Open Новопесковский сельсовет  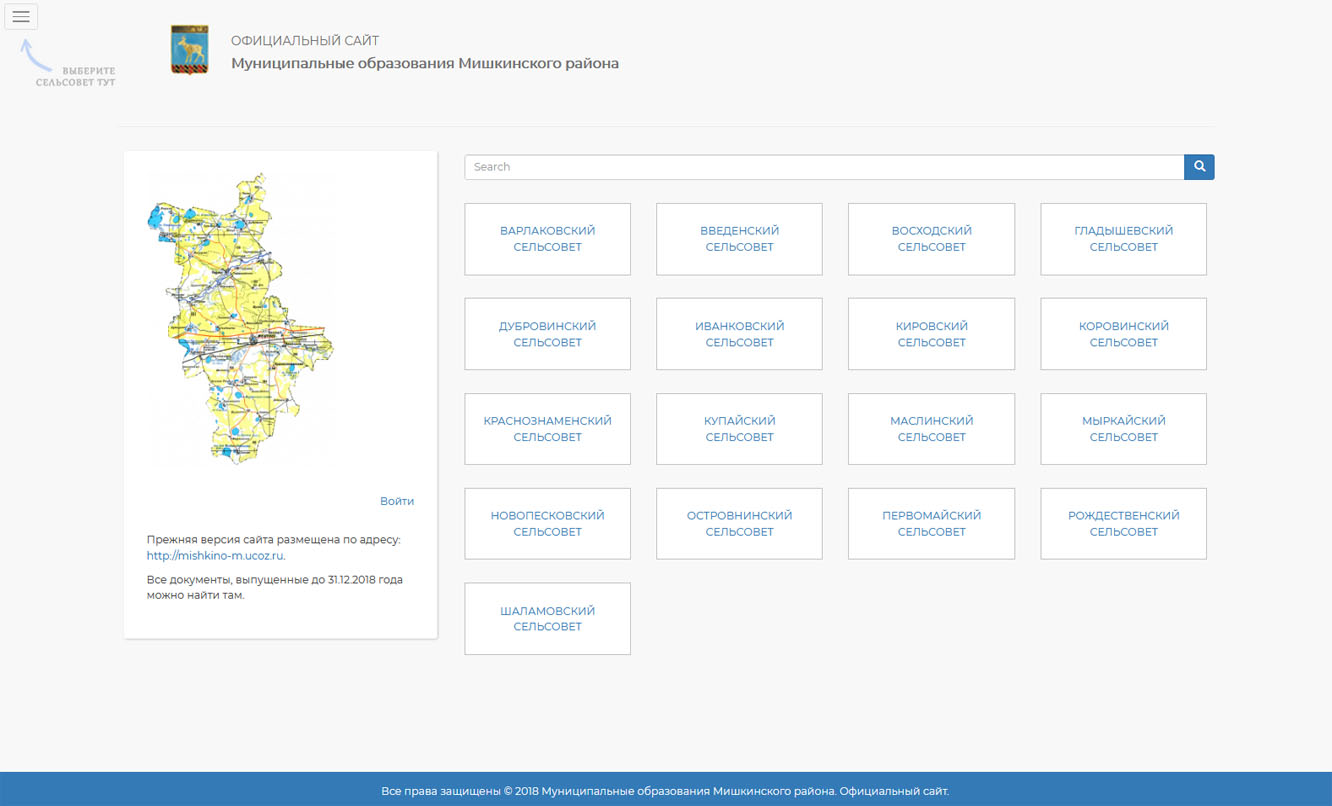(x=548, y=524)
